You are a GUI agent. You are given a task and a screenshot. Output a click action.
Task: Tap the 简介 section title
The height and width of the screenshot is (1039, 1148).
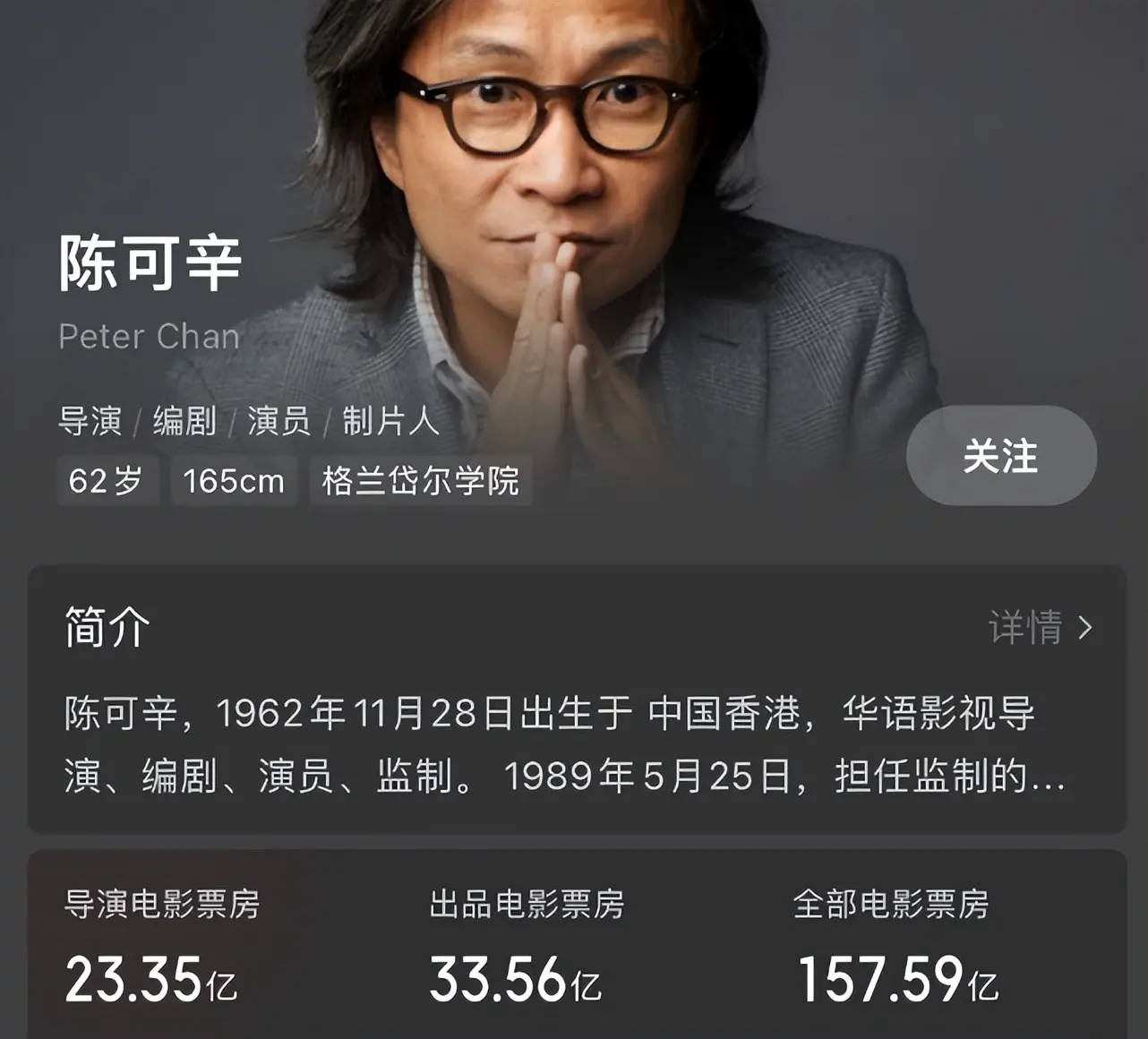click(107, 627)
